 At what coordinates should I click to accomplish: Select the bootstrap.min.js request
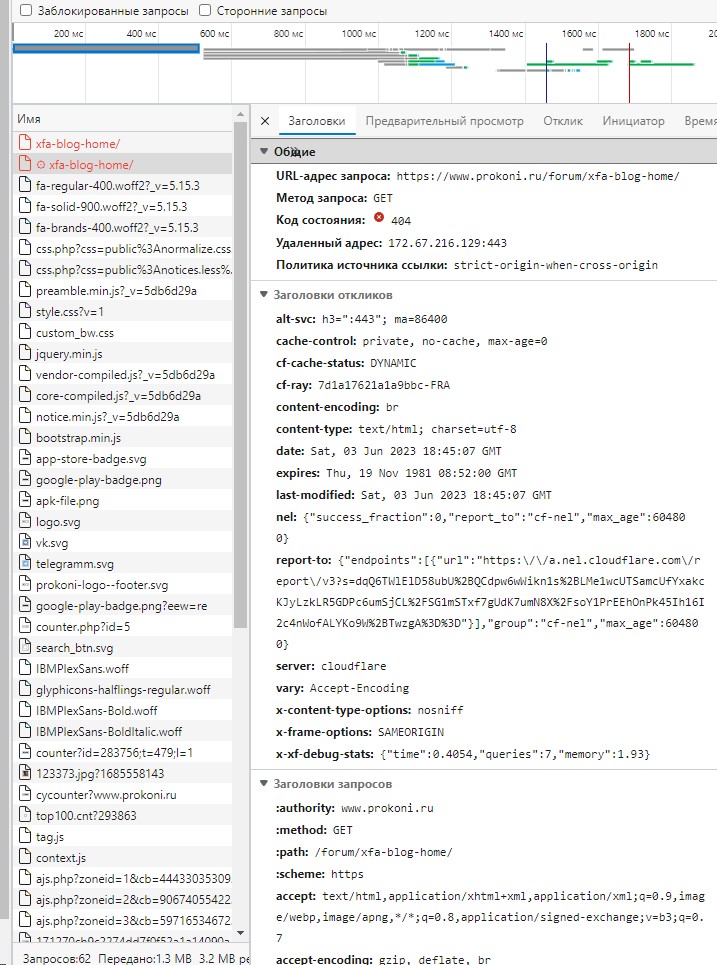coord(78,438)
